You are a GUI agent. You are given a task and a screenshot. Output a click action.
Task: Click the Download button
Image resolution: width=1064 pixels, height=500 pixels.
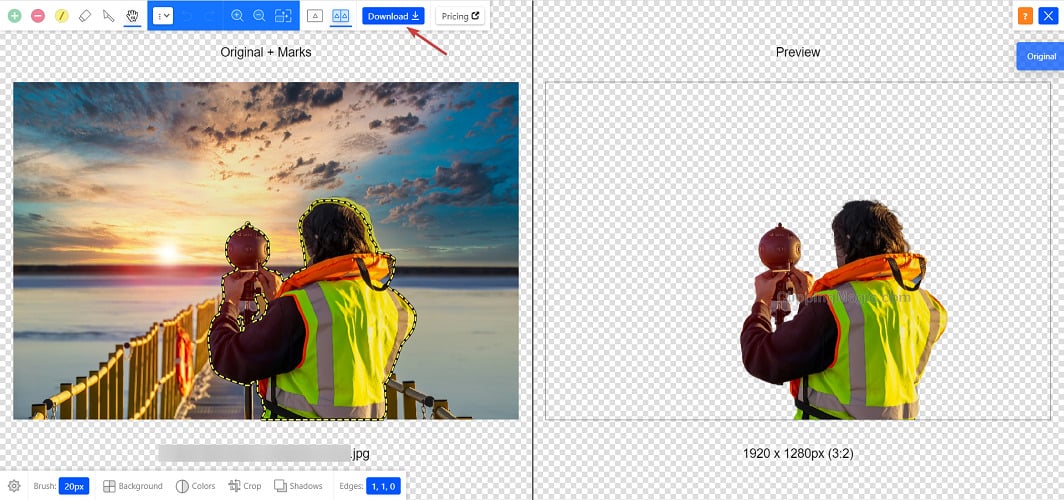pos(394,16)
